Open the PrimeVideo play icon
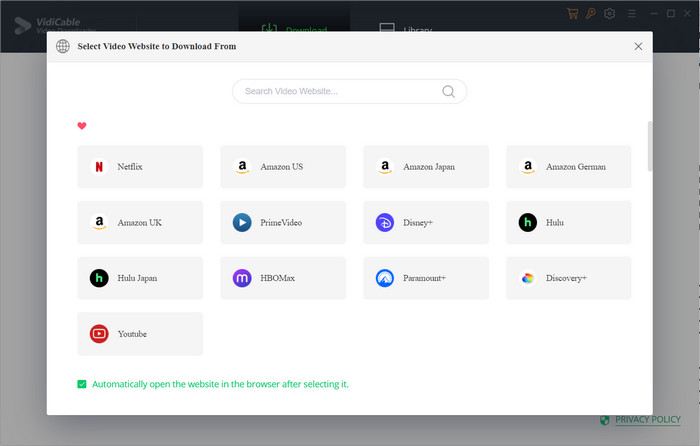700x446 pixels. click(242, 222)
